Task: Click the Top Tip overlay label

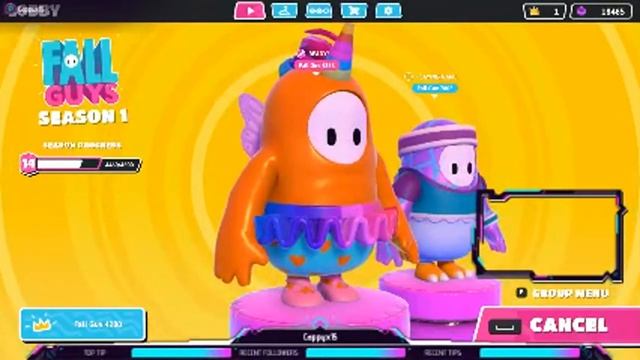Action: [x=95, y=353]
